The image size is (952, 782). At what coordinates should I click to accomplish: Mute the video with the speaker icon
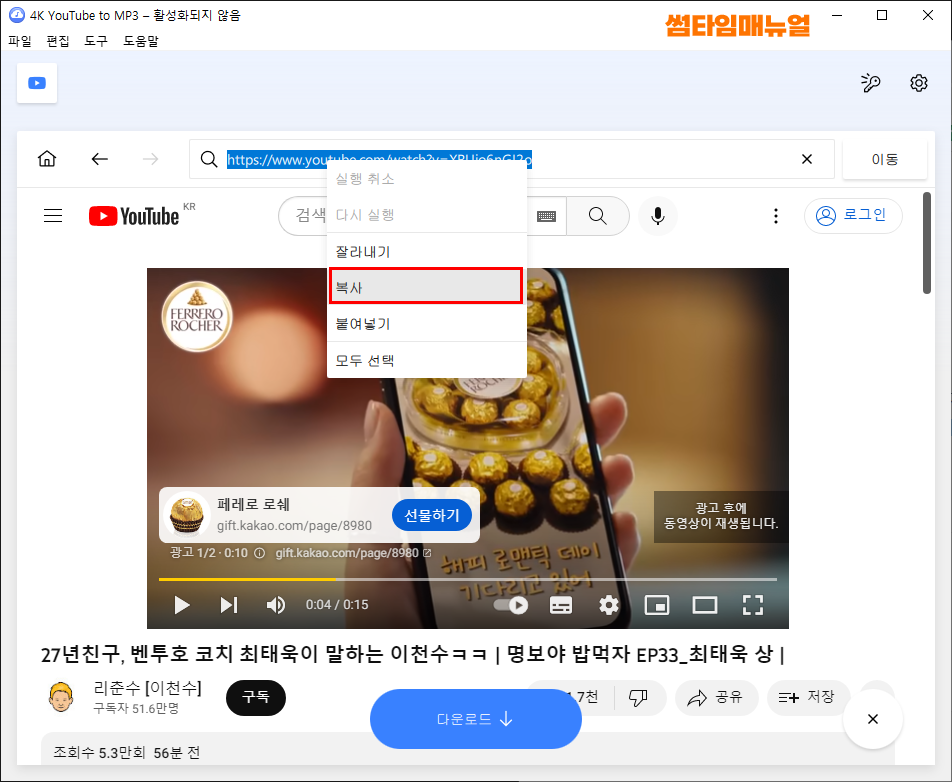tap(276, 605)
